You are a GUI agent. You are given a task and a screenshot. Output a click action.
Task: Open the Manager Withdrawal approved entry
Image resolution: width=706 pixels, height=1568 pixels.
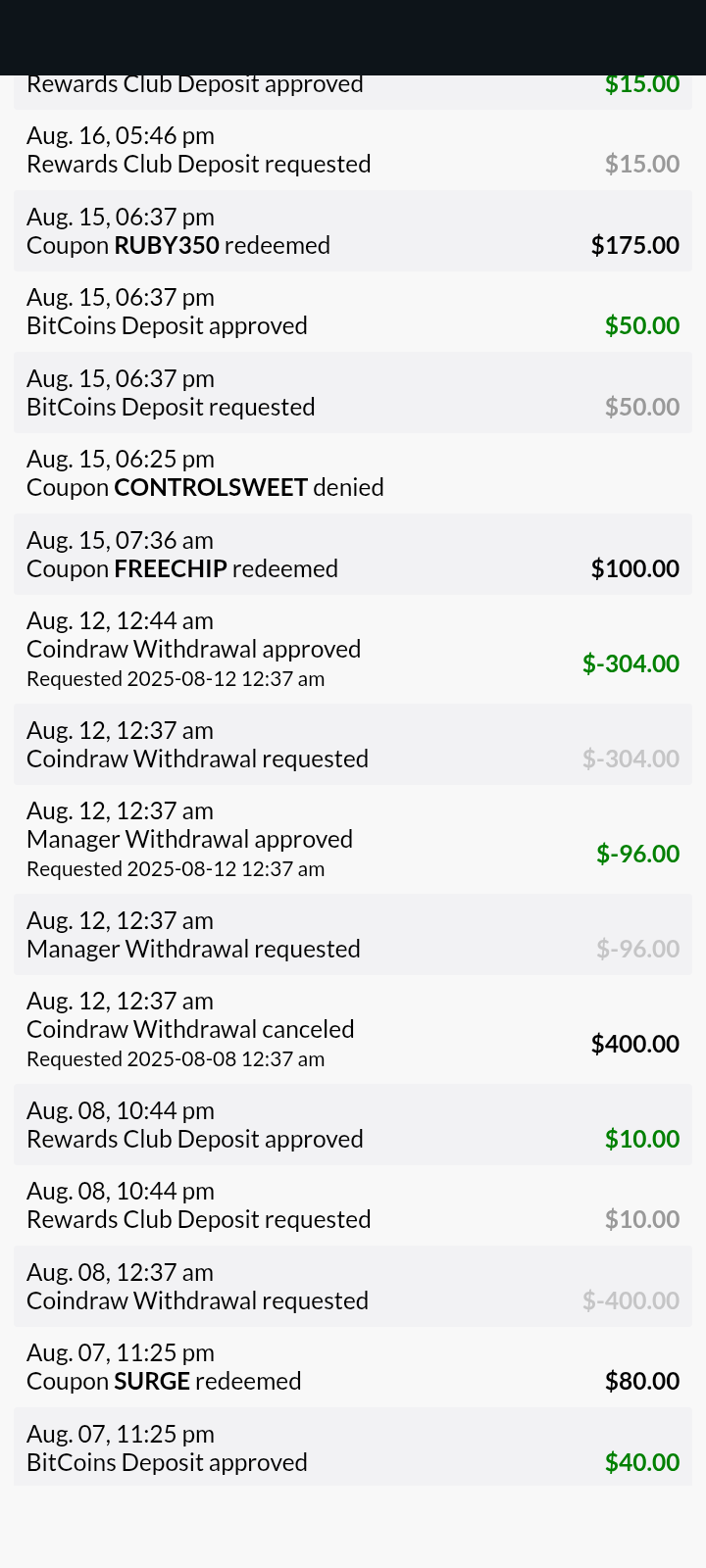pyautogui.click(x=353, y=839)
